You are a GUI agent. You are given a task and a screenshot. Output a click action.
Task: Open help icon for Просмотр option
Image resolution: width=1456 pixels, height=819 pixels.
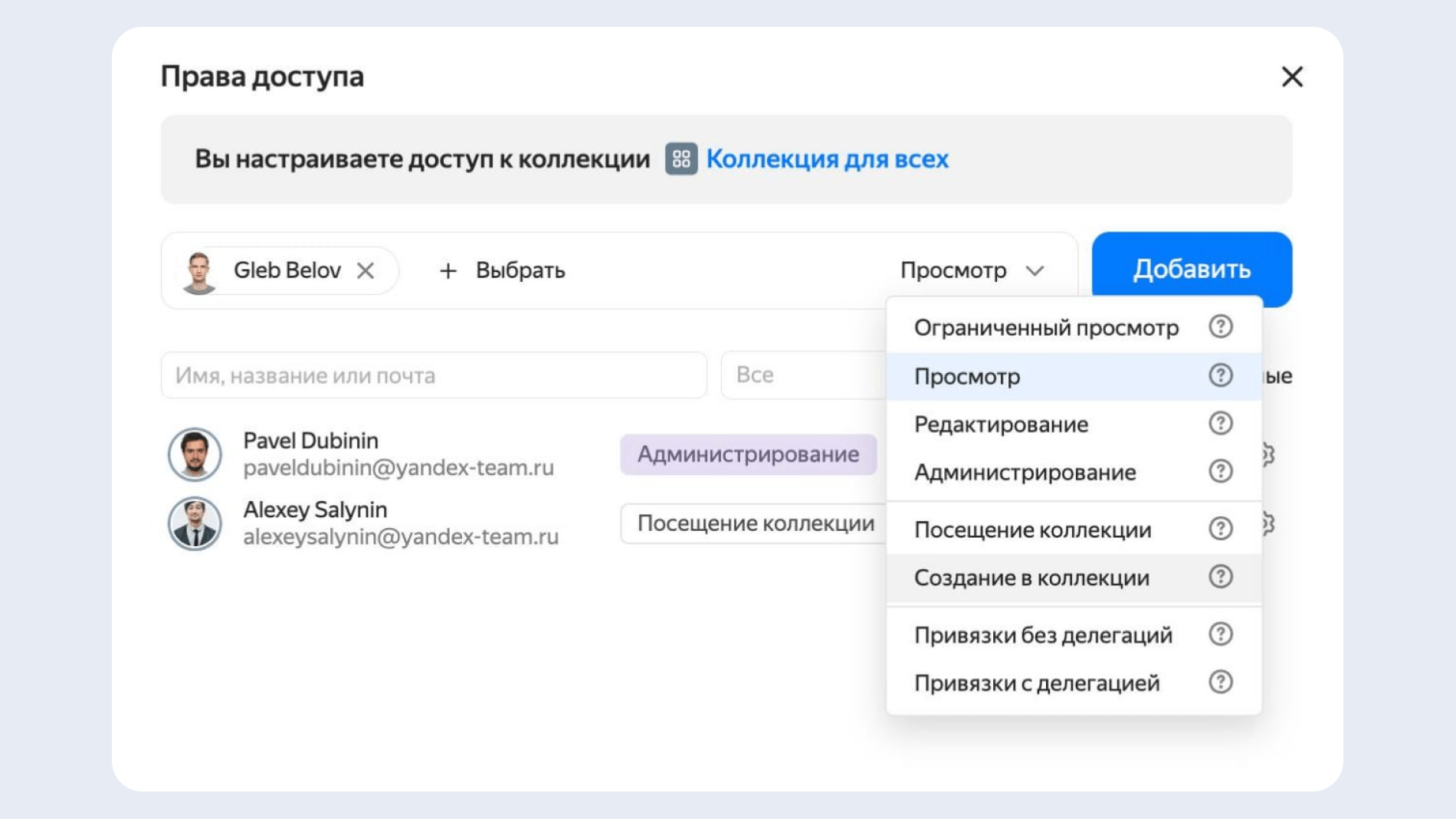click(x=1220, y=375)
